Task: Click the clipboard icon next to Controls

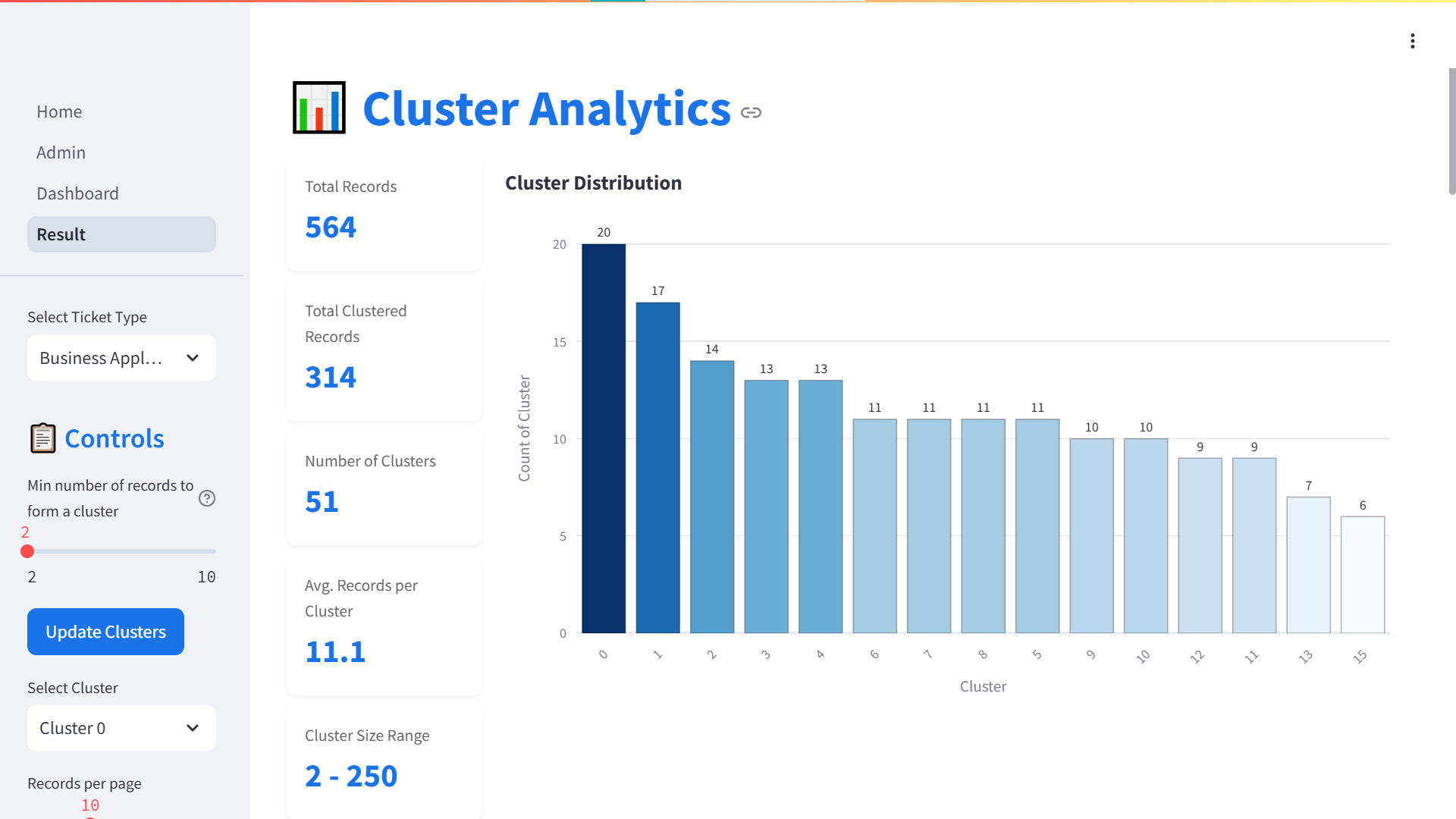Action: click(42, 438)
